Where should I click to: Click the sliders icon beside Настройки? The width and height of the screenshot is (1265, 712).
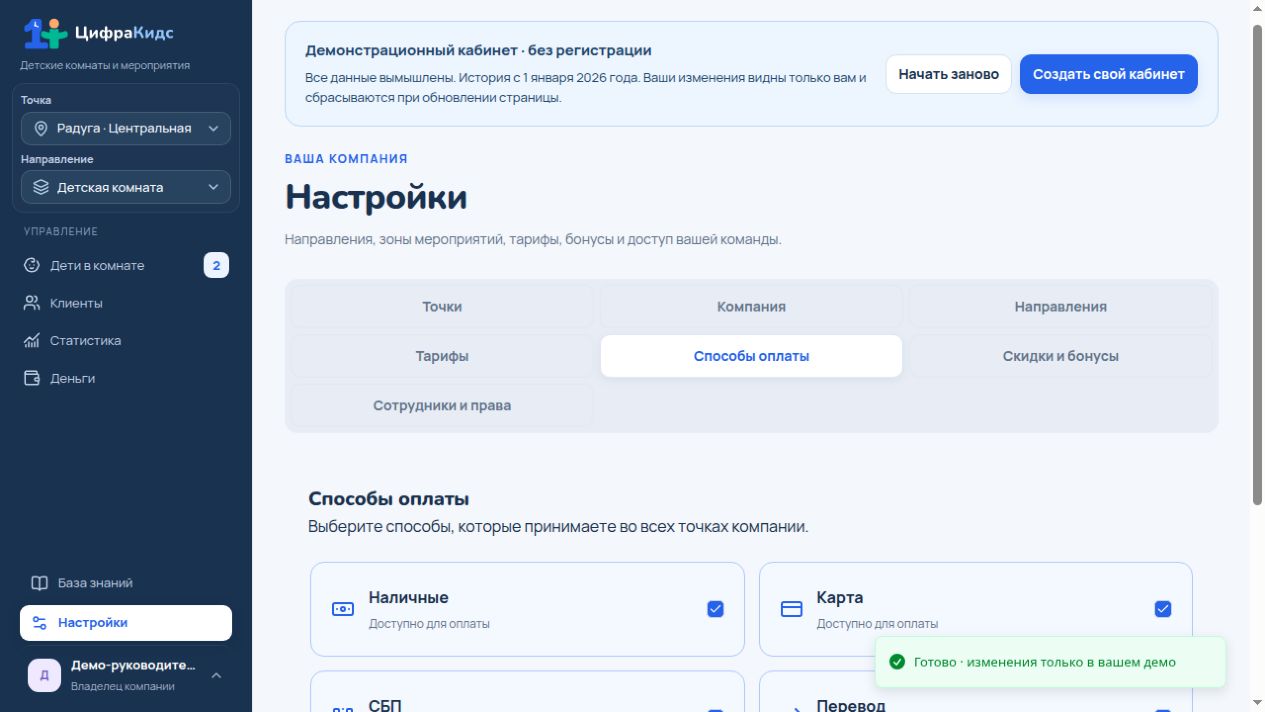(39, 622)
